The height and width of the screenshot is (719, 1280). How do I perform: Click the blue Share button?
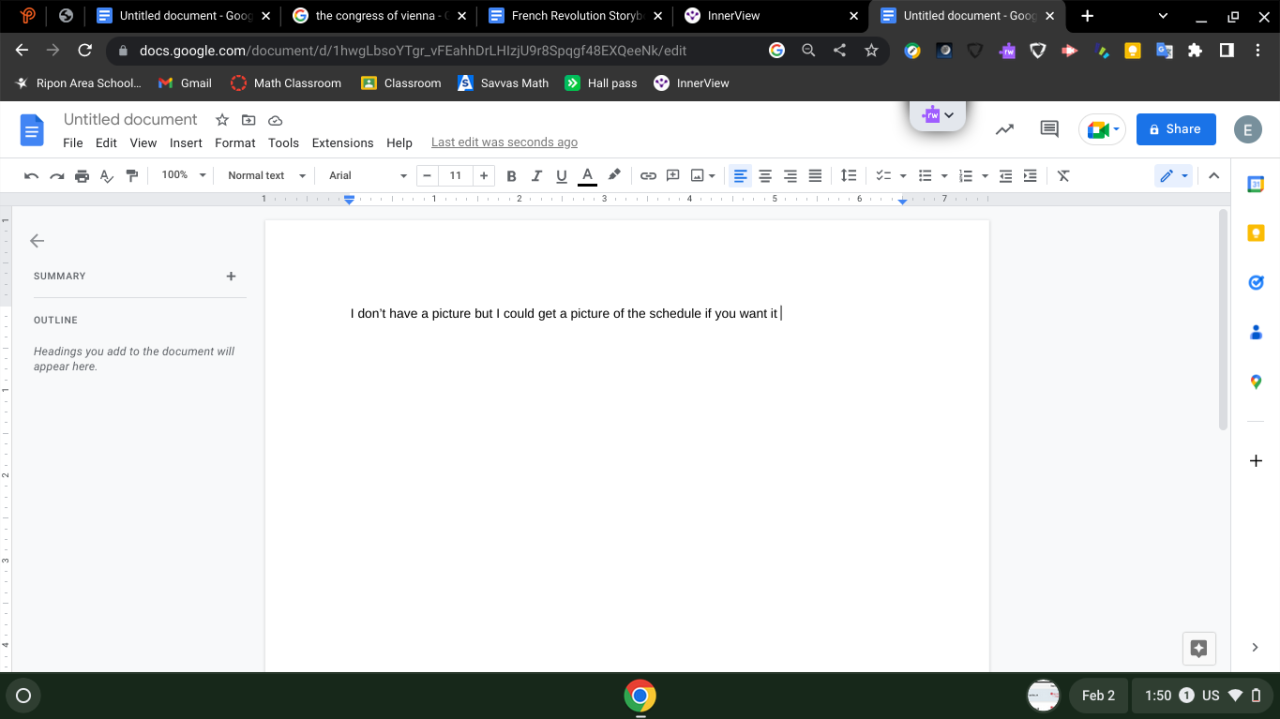tap(1175, 129)
